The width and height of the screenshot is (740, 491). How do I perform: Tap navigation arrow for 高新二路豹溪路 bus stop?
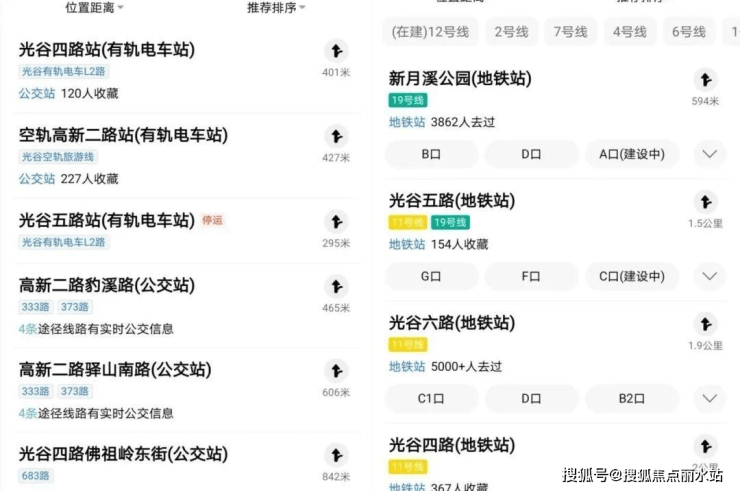[336, 286]
